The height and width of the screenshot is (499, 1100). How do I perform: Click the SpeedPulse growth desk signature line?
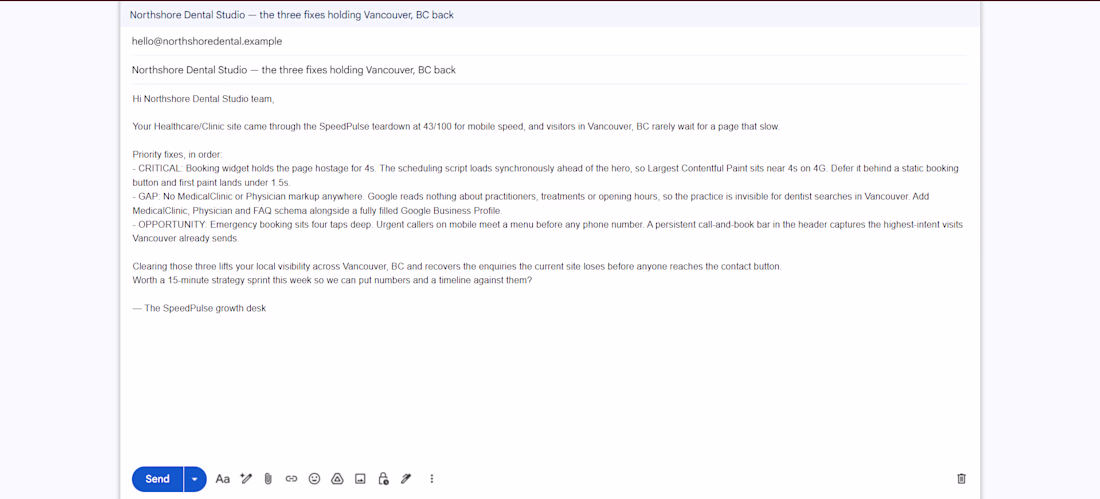(x=199, y=308)
